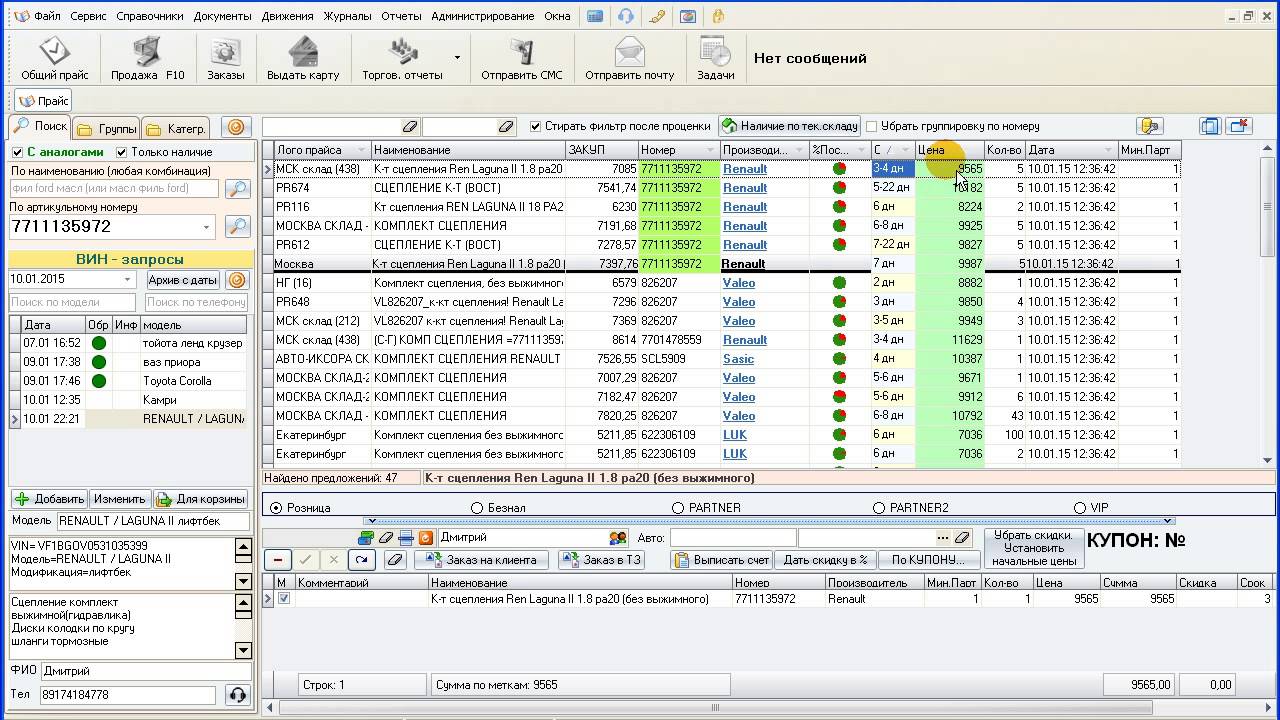Screen dimensions: 1280x720
Task: Click the orange icon left of Дмитрий field
Action: (425, 538)
